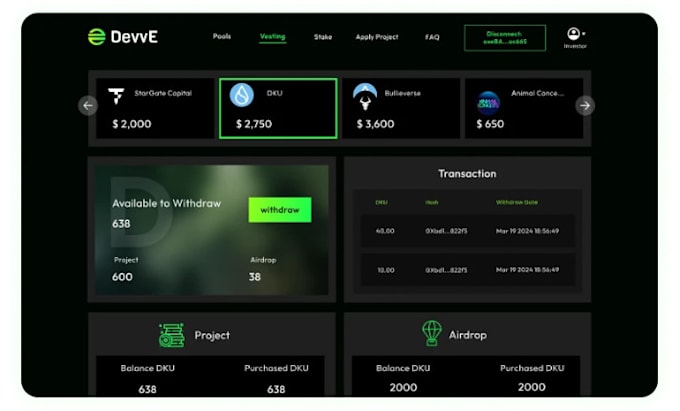
Task: Advance to the next project cards arrow
Action: (x=585, y=105)
